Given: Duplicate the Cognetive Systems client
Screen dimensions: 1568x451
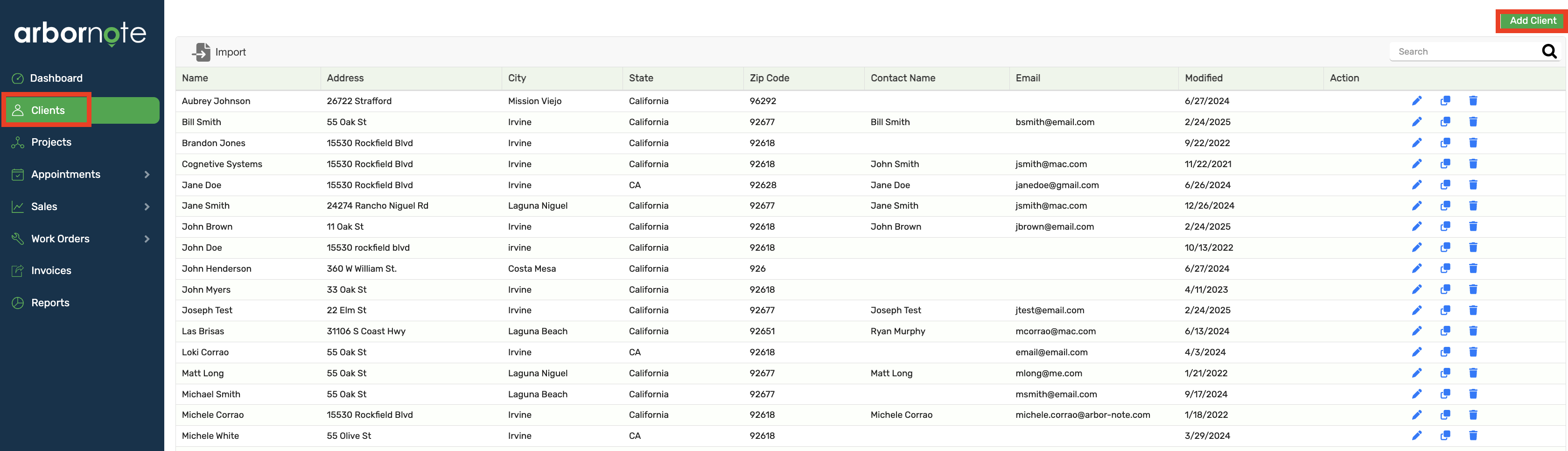Looking at the screenshot, I should pos(1445,164).
